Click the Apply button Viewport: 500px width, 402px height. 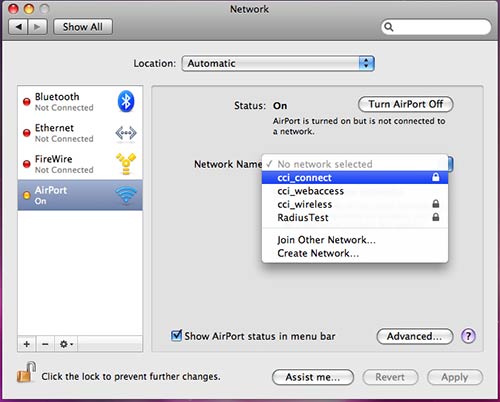pyautogui.click(x=455, y=377)
